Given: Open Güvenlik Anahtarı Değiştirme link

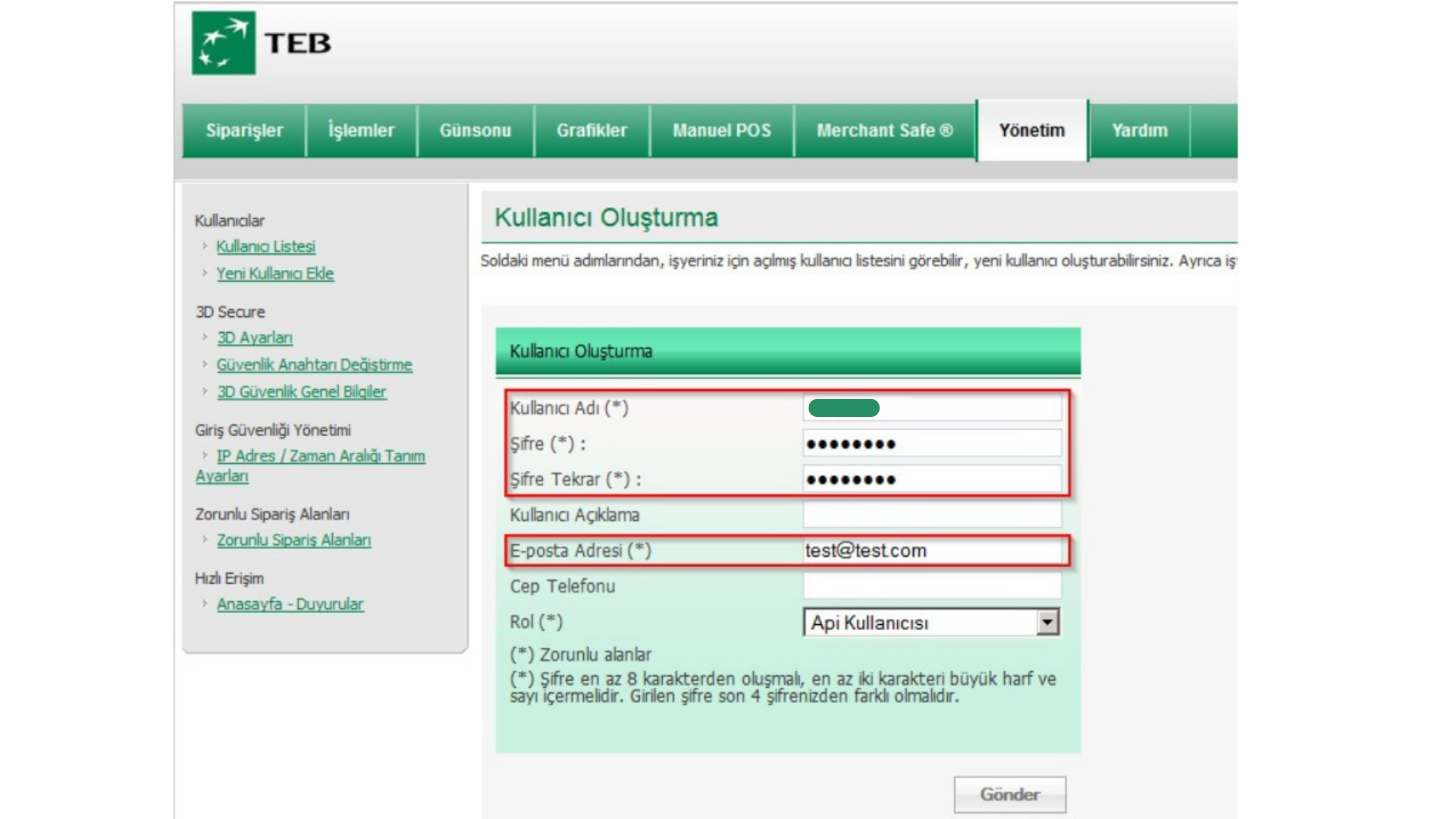Looking at the screenshot, I should [314, 365].
